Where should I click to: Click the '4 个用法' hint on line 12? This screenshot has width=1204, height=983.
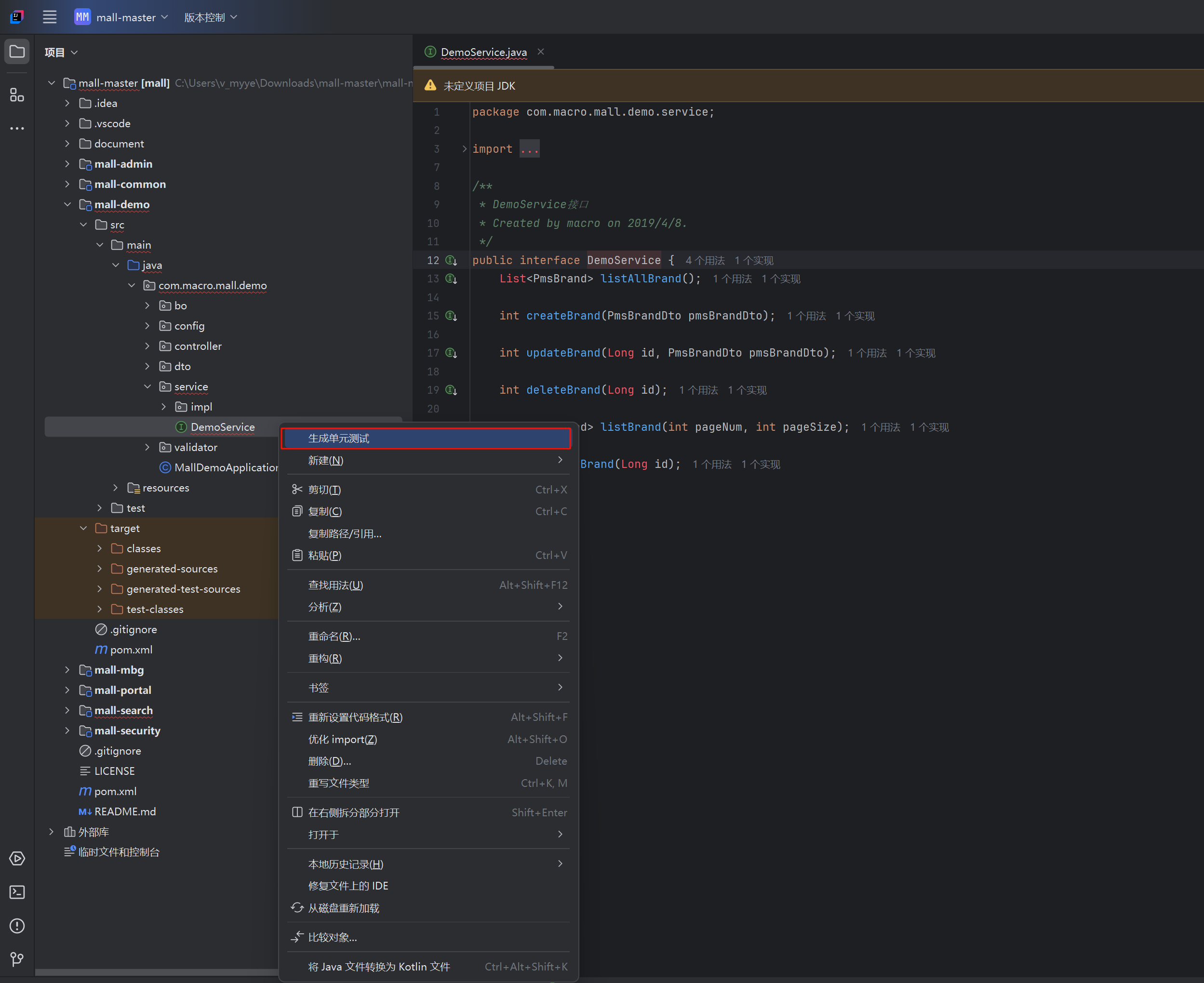(x=705, y=261)
